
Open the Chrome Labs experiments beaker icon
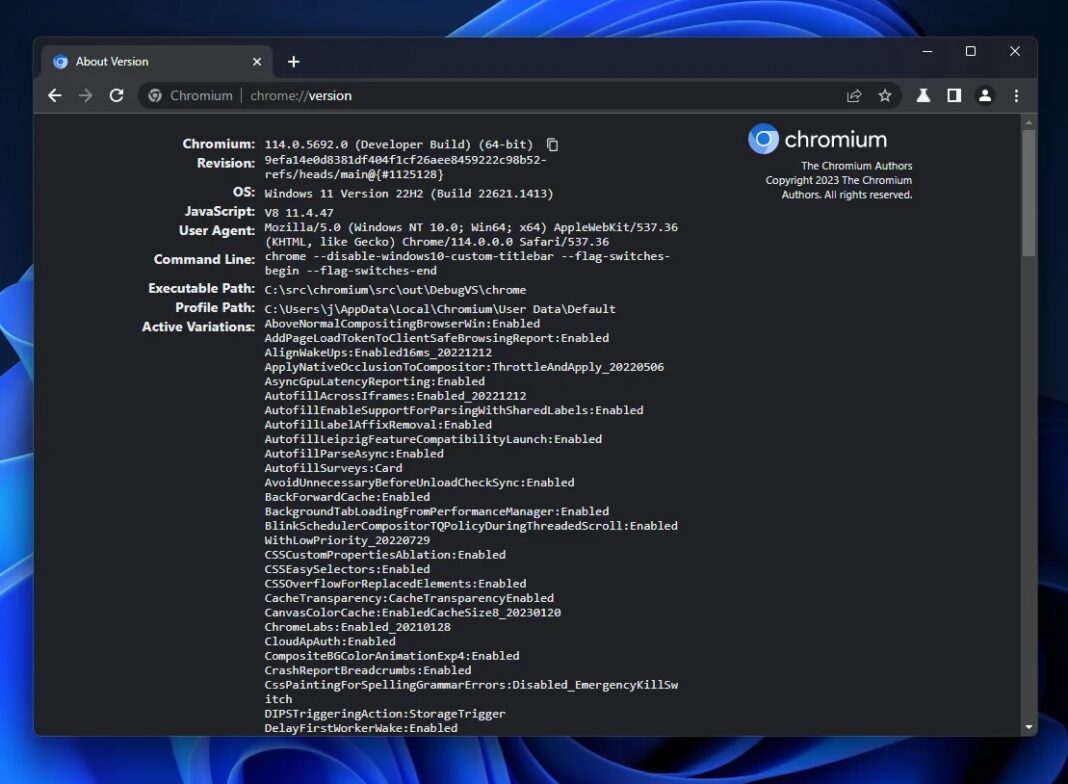922,95
